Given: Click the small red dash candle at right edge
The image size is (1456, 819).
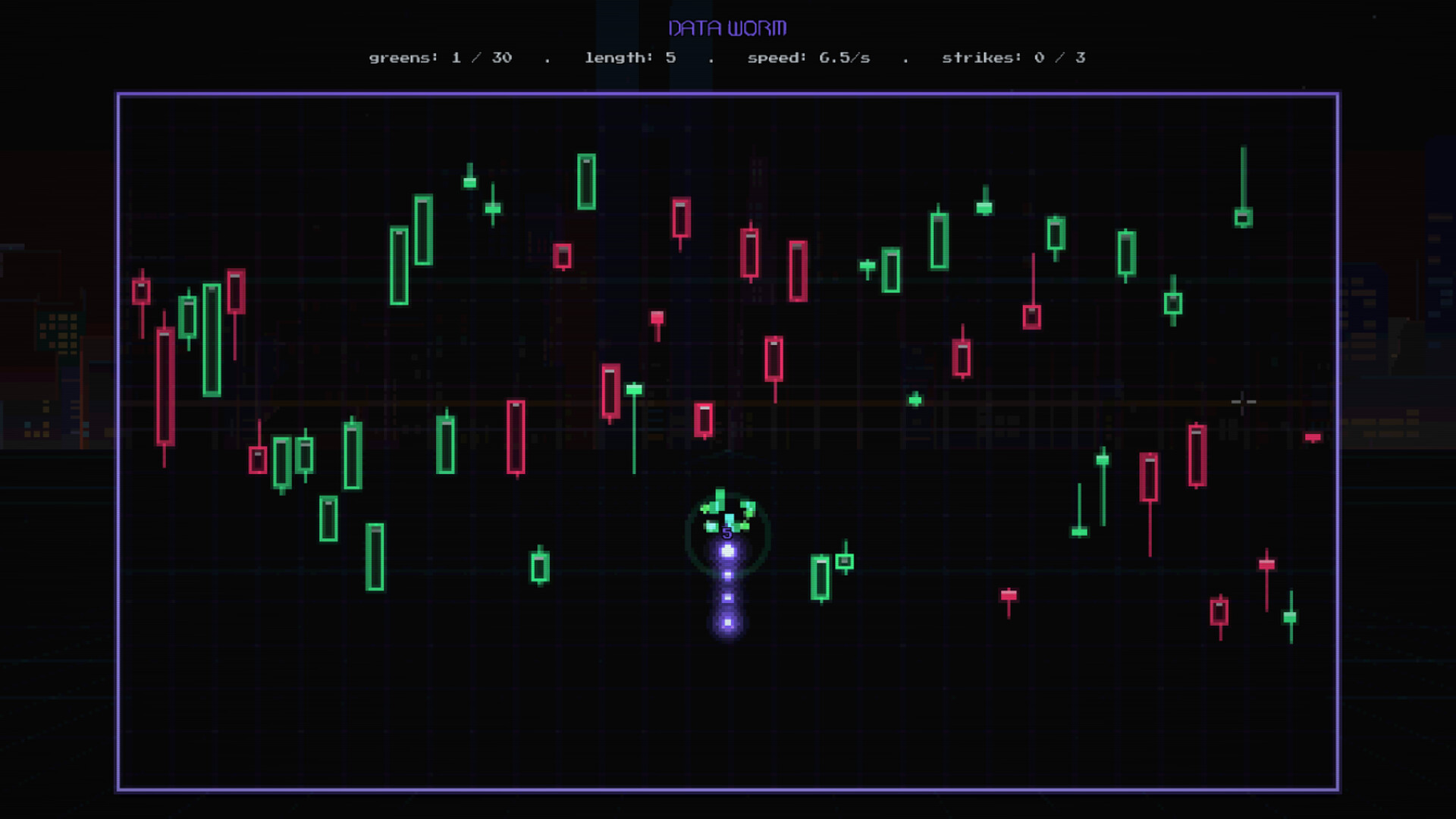Looking at the screenshot, I should coord(1313,438).
